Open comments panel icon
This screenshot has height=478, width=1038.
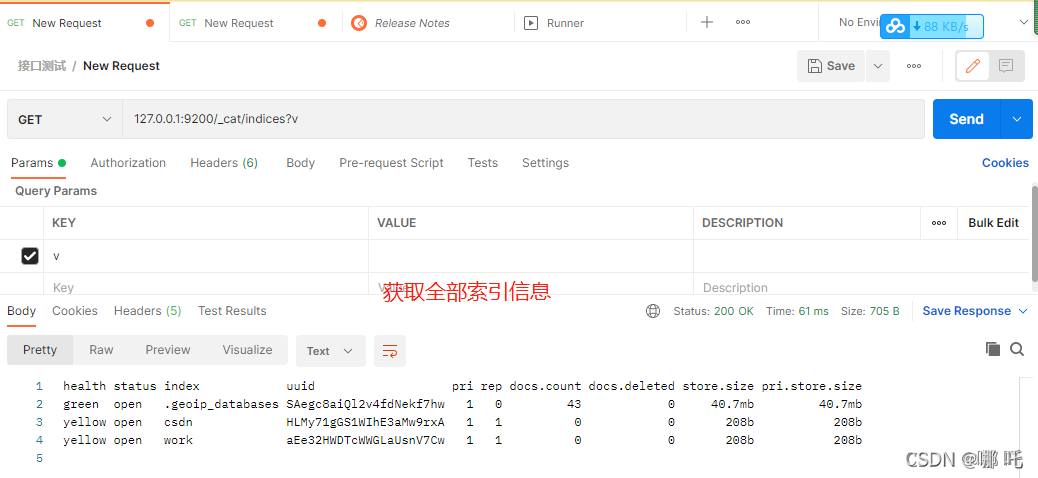[1006, 66]
